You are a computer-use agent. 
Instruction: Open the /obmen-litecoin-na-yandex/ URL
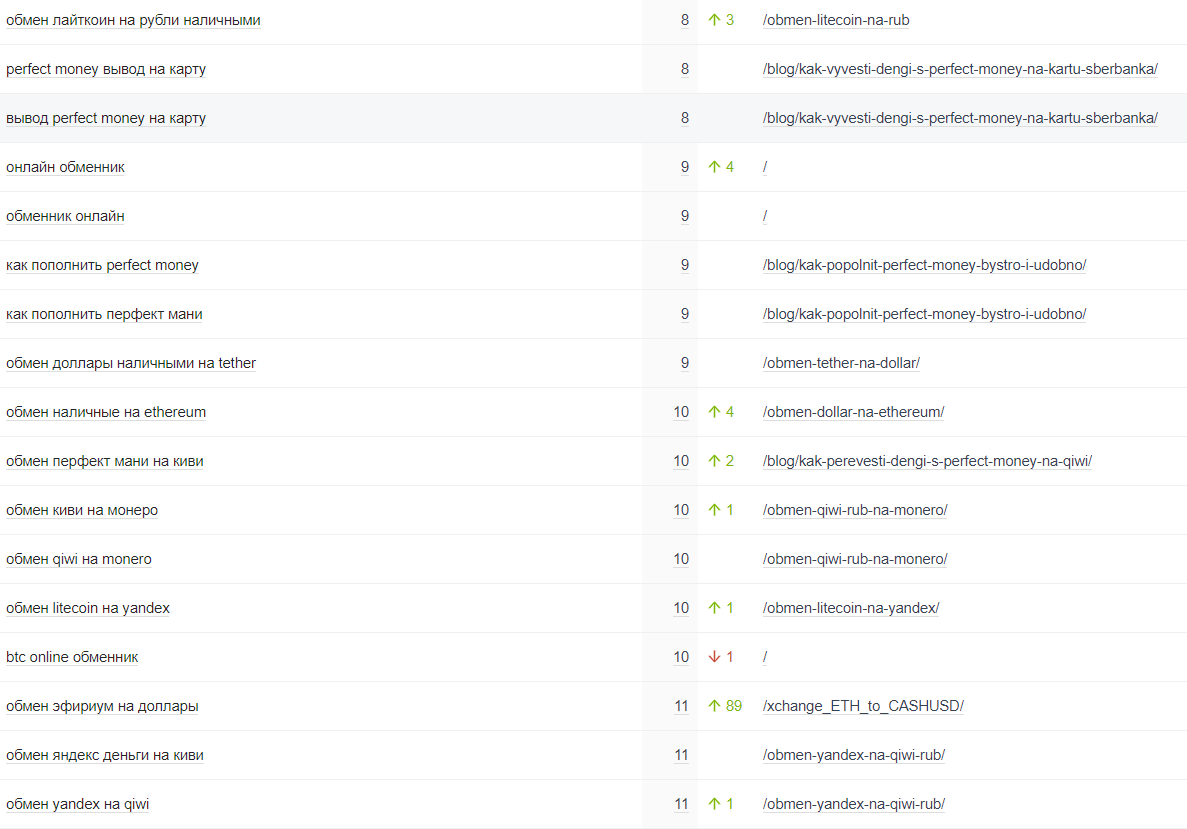coord(851,608)
